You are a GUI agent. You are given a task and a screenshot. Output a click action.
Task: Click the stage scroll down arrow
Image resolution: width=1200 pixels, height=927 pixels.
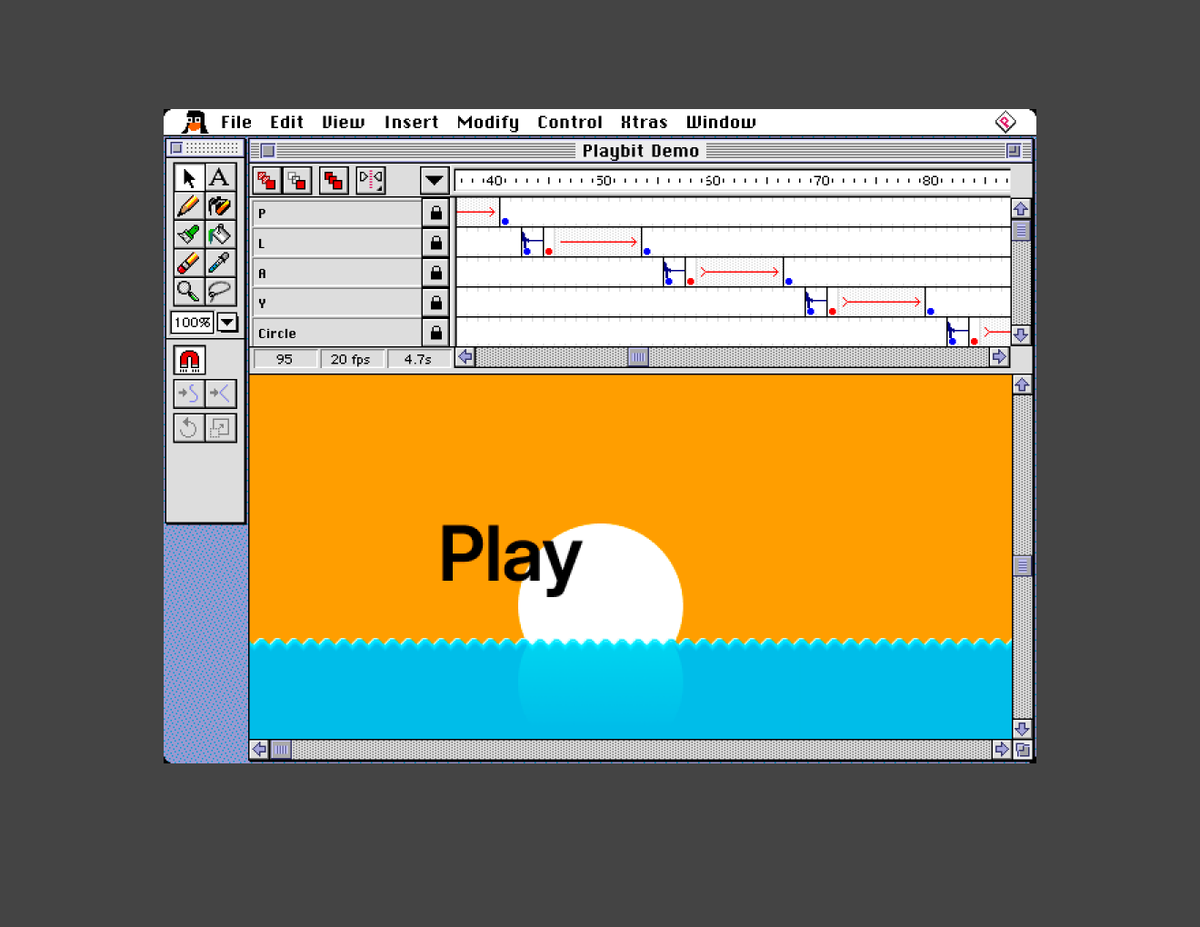pos(1022,729)
